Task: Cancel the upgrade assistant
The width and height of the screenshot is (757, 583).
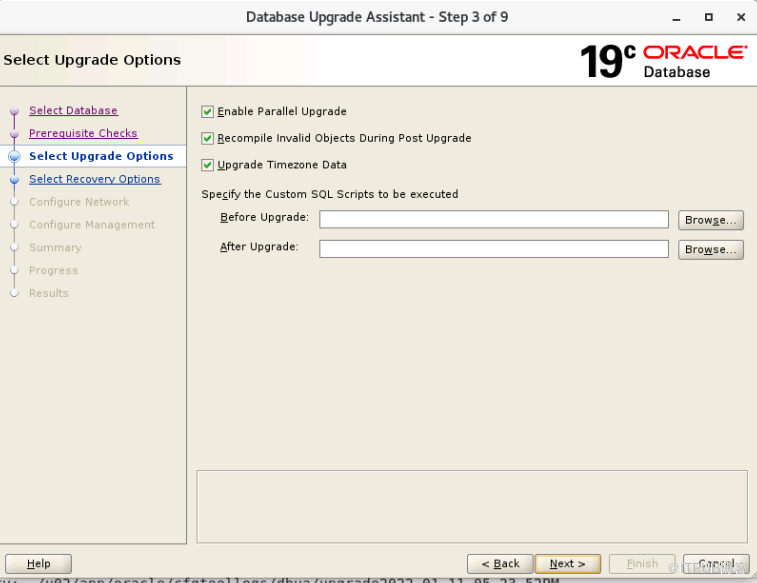Action: click(x=716, y=564)
